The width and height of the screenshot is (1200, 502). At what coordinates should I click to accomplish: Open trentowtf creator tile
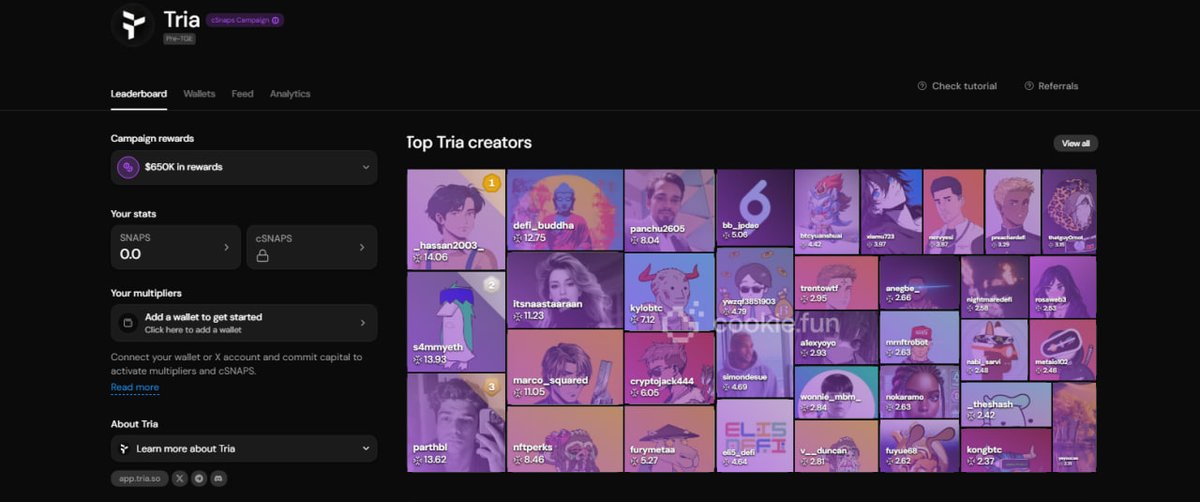(836, 281)
